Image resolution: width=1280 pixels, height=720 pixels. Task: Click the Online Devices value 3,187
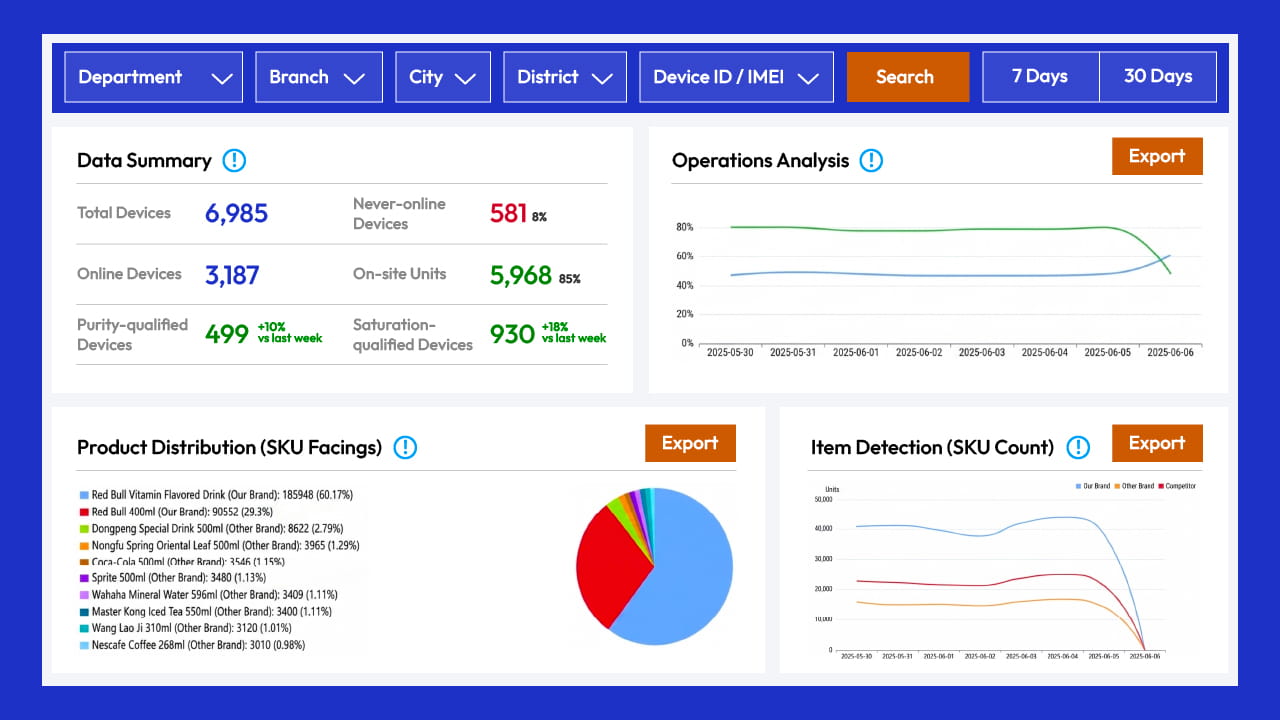(232, 275)
